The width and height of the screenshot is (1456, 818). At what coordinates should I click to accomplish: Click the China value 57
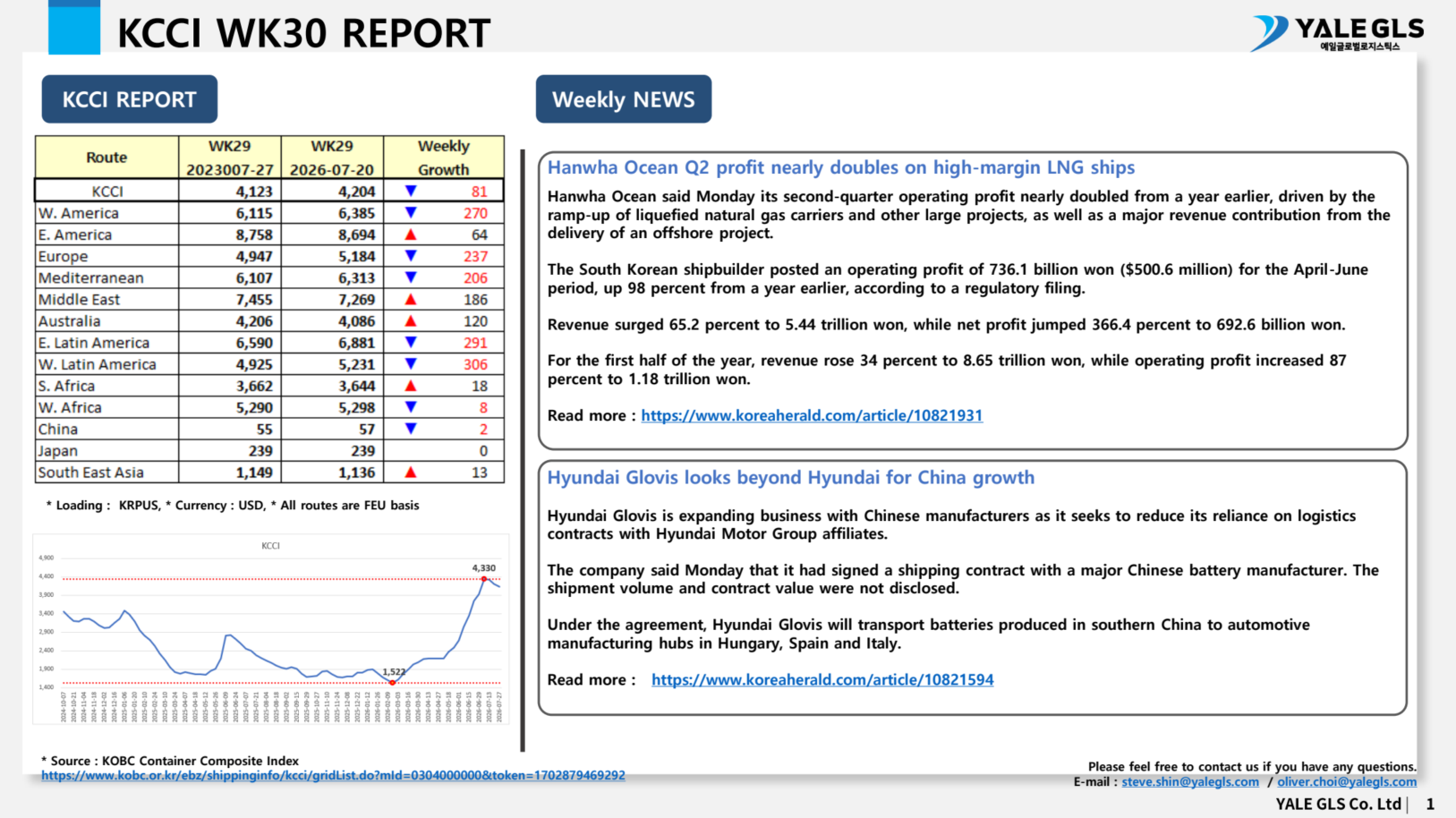367,430
